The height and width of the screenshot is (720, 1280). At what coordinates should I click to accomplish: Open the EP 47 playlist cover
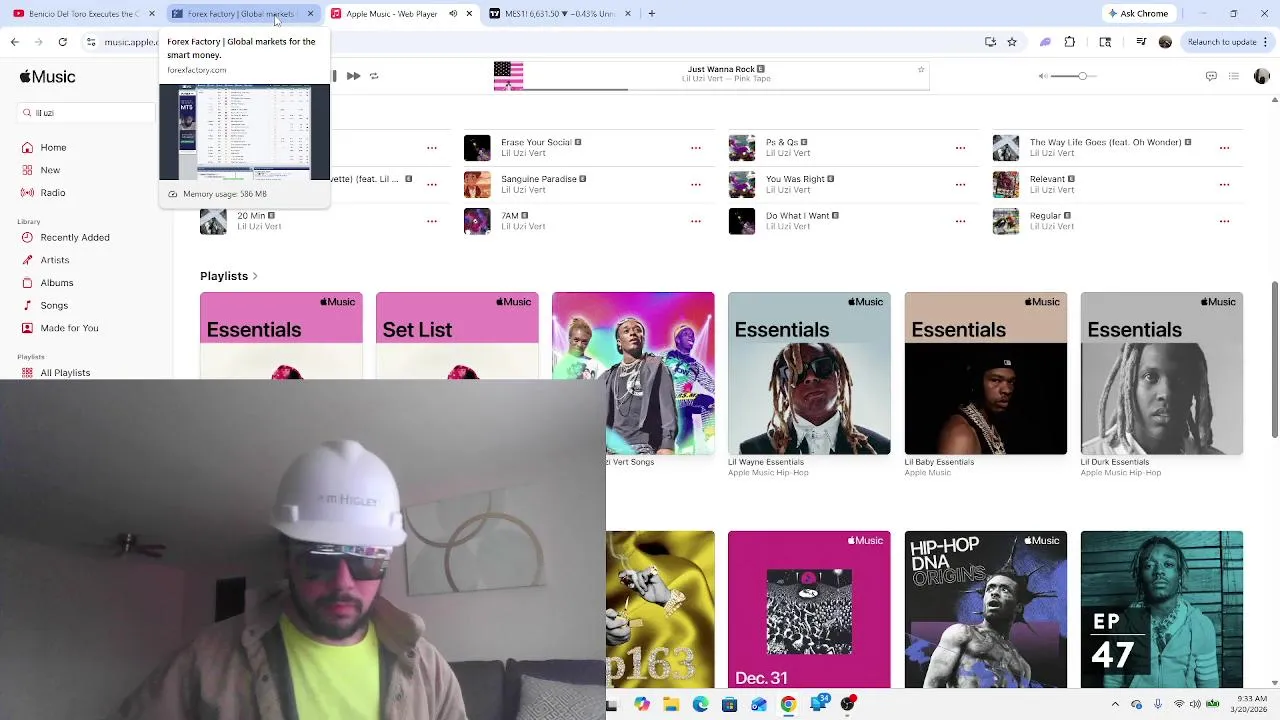[x=1162, y=610]
